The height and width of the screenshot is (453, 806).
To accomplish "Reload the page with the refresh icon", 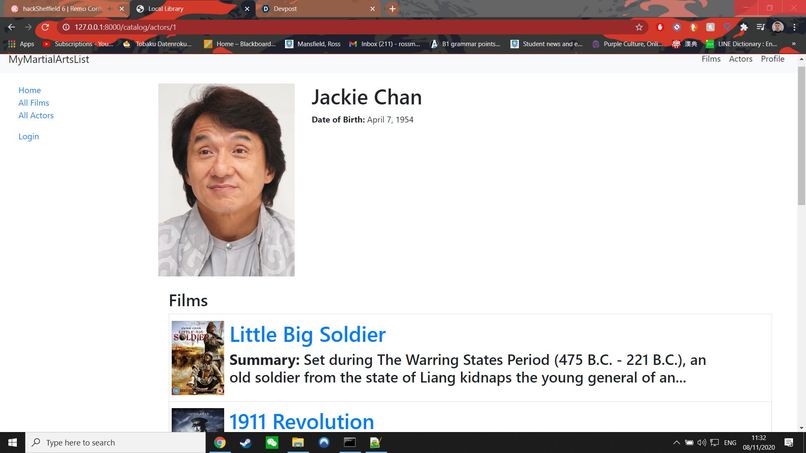I will pos(45,27).
